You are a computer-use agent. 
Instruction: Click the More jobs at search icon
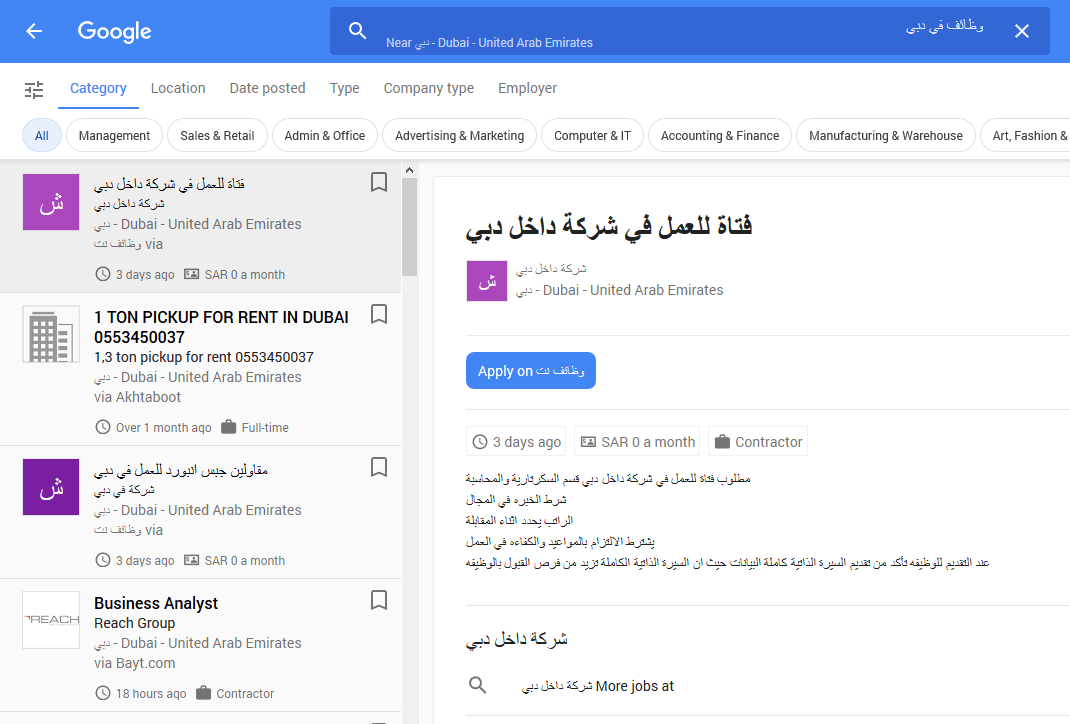point(478,686)
